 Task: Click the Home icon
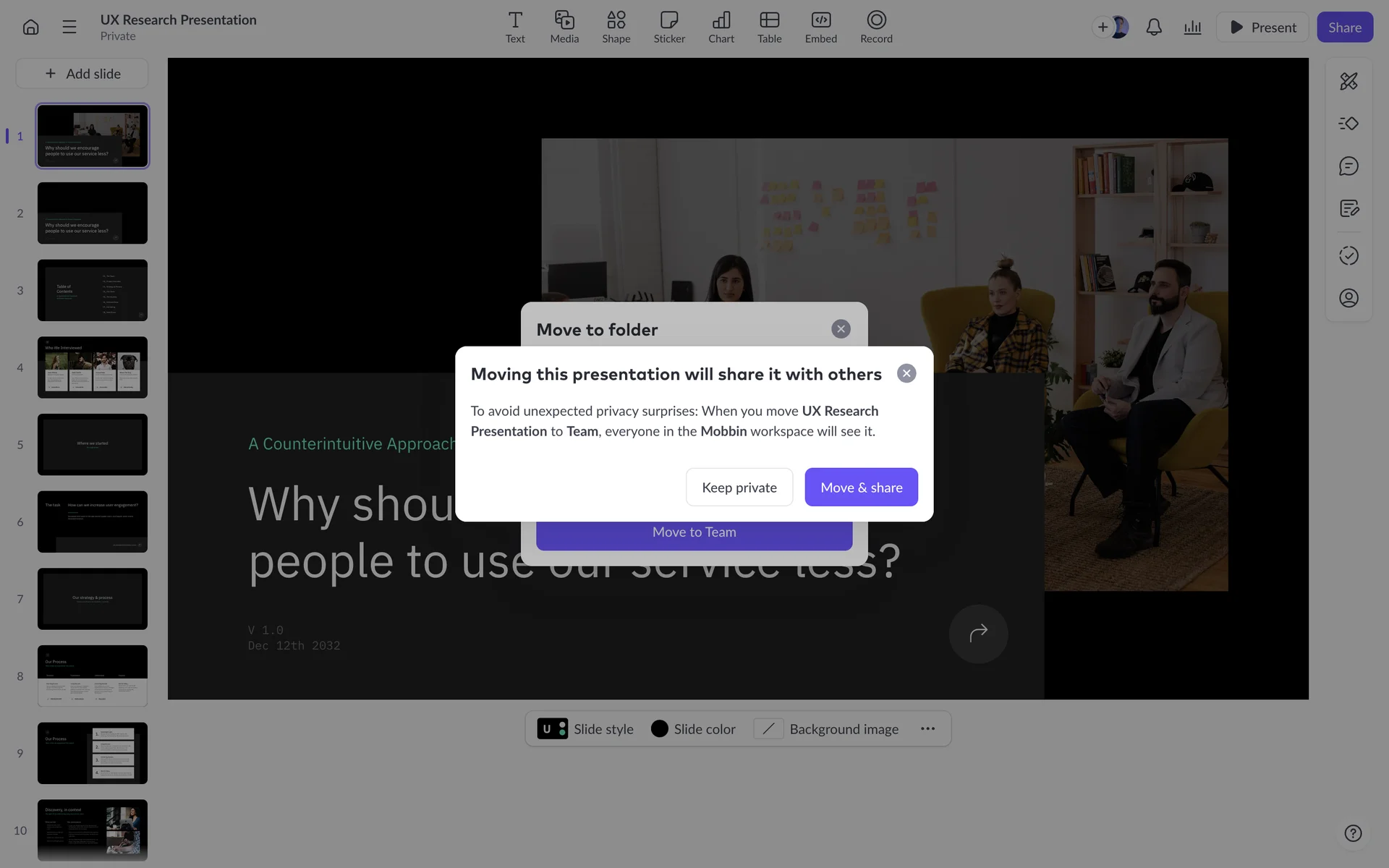(x=30, y=27)
